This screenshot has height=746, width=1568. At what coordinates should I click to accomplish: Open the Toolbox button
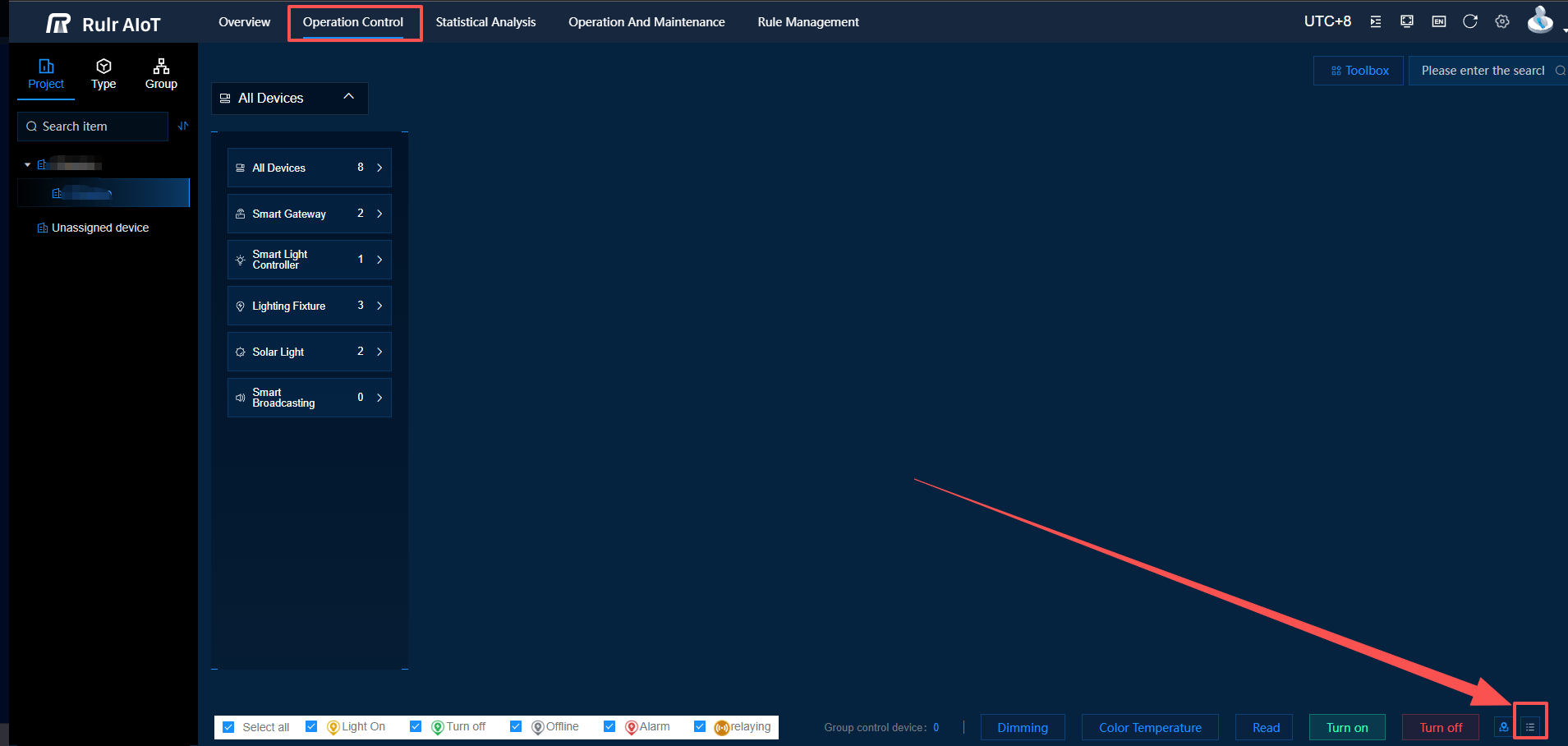(1359, 71)
